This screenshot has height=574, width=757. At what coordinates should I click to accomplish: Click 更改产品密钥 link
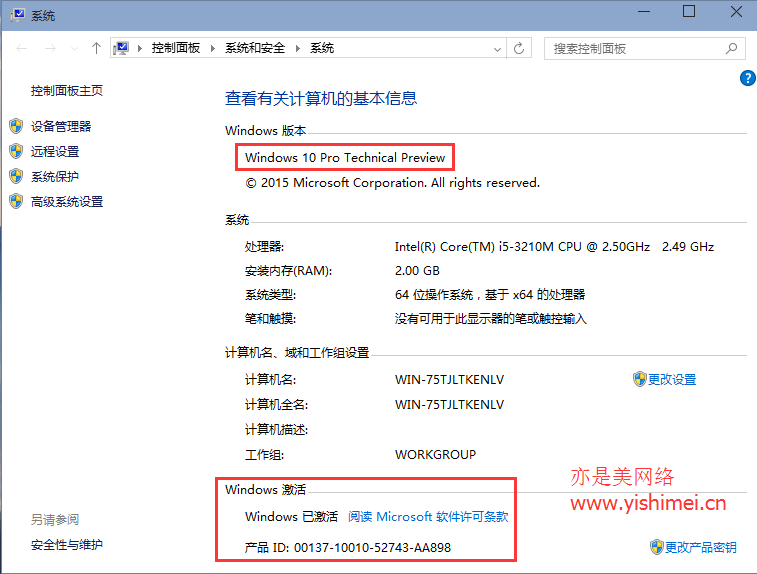coord(701,547)
